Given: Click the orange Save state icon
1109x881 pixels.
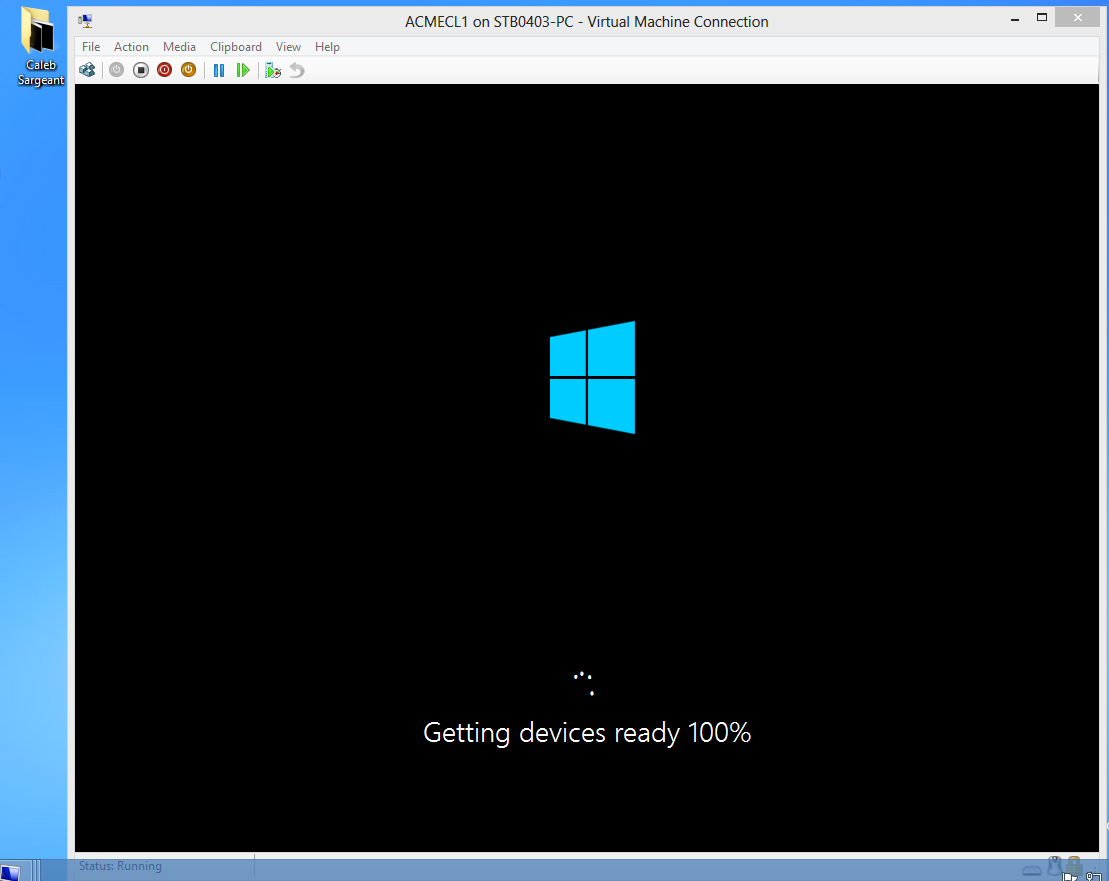Looking at the screenshot, I should 188,70.
